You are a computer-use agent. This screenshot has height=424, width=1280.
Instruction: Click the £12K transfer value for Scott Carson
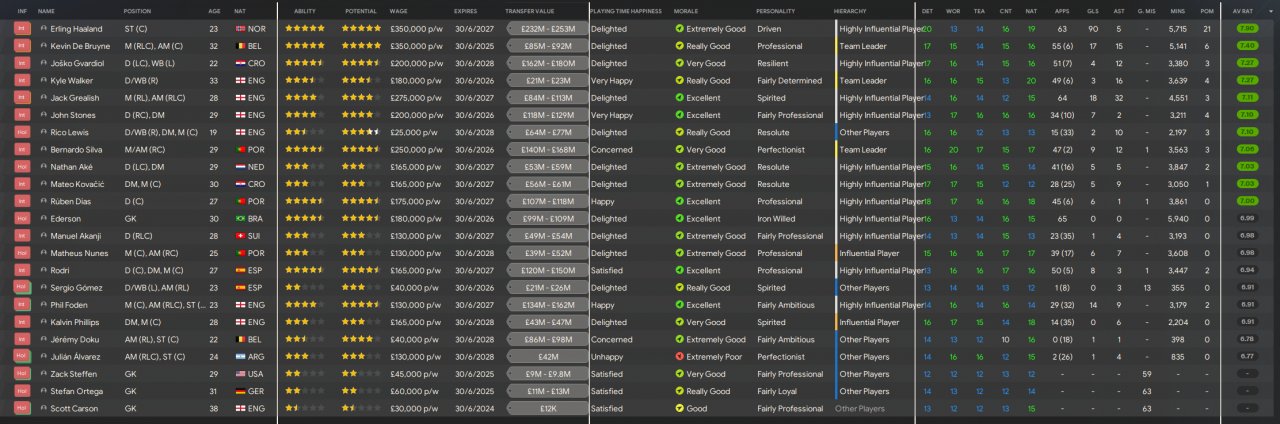(548, 409)
